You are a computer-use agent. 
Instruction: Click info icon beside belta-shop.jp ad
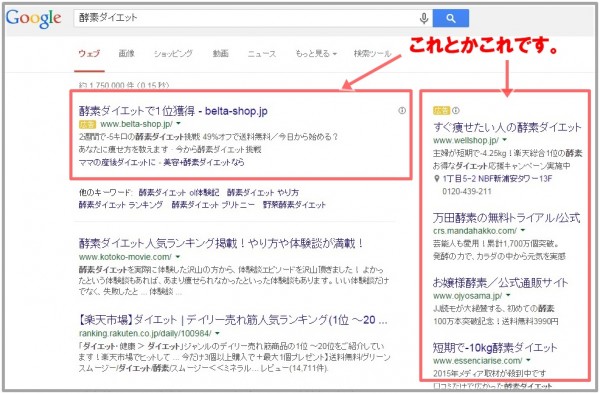[x=402, y=111]
